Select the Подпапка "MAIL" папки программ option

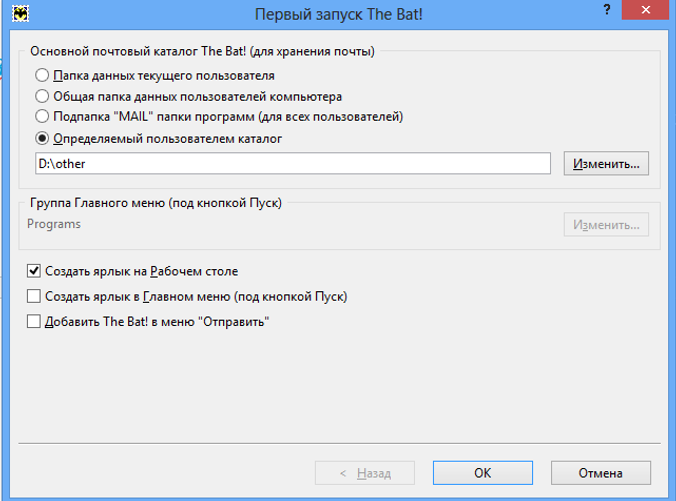[42, 117]
